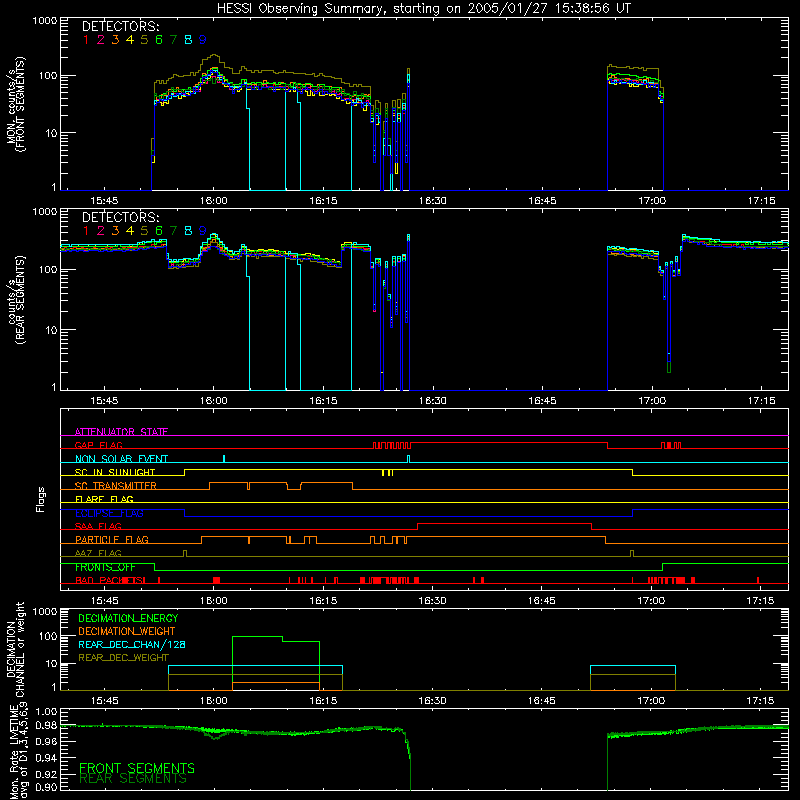Select yellow detector 4 in front segments legend
This screenshot has height=800, width=800.
(130, 40)
